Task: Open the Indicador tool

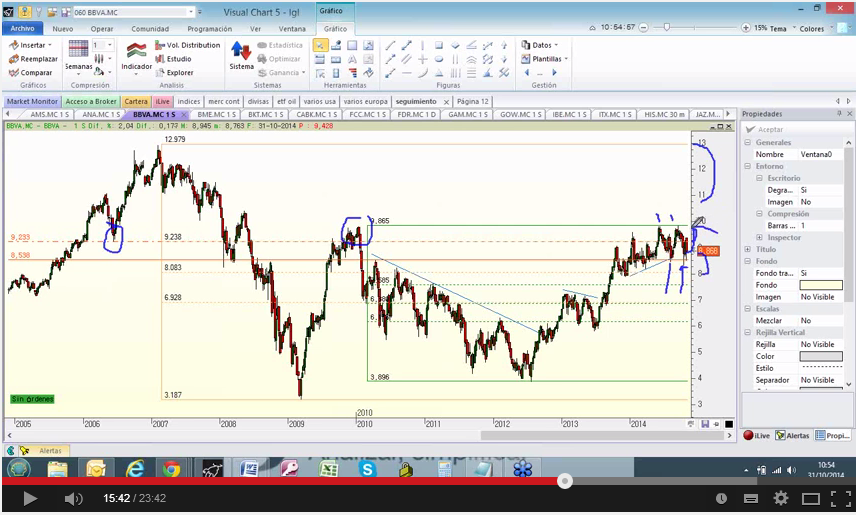Action: [136, 57]
